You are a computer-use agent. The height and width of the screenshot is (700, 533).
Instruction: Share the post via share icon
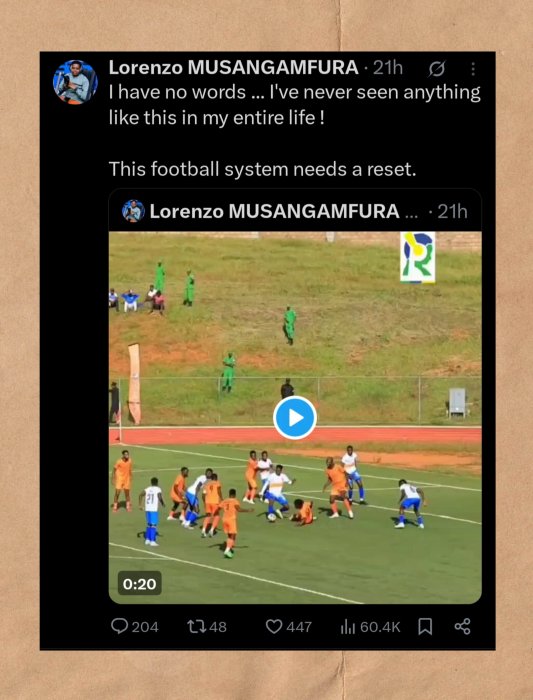[x=462, y=626]
